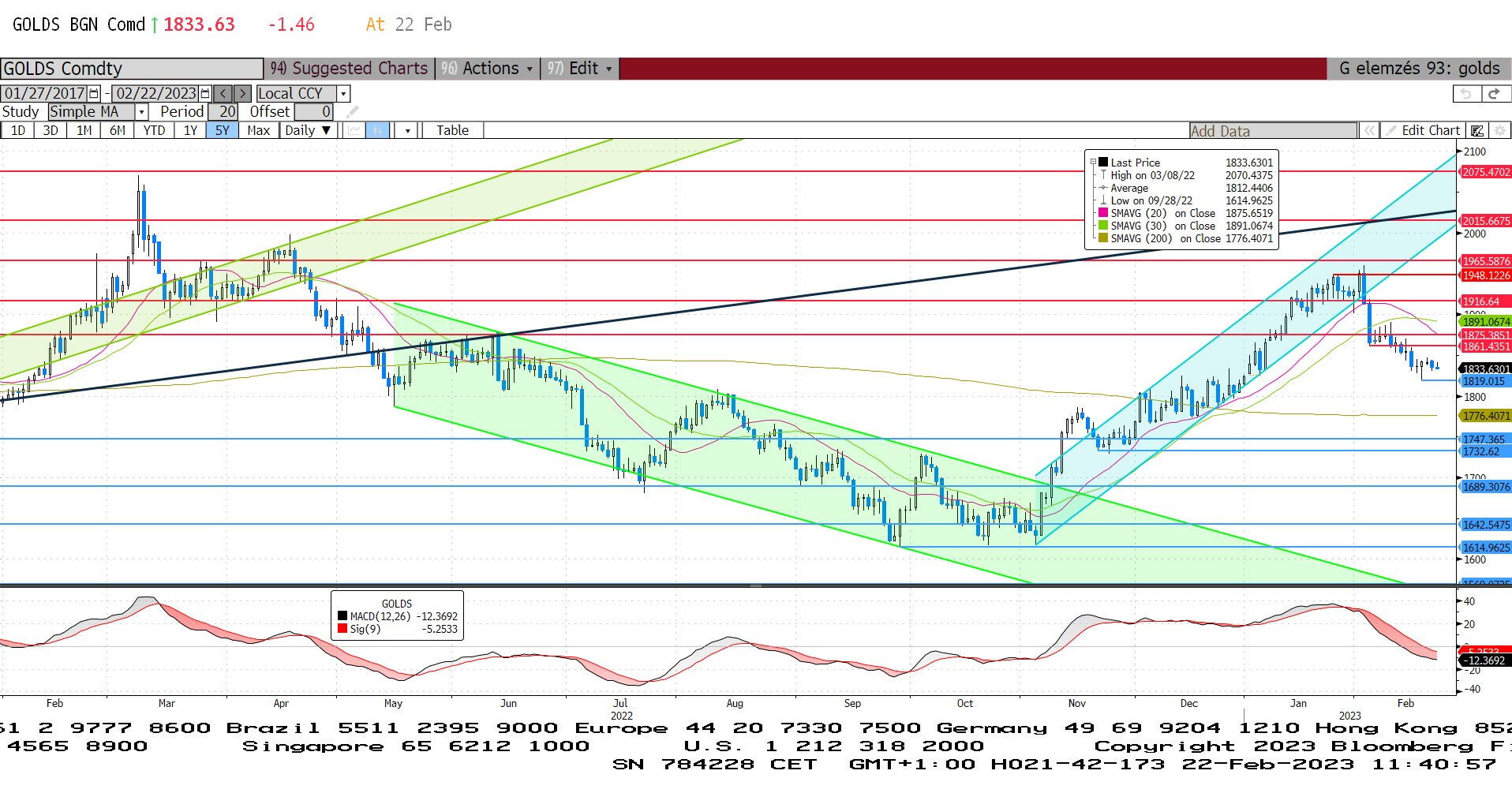Click the 1747.365 blue level label
Screen dimensions: 1512x808
point(1485,440)
